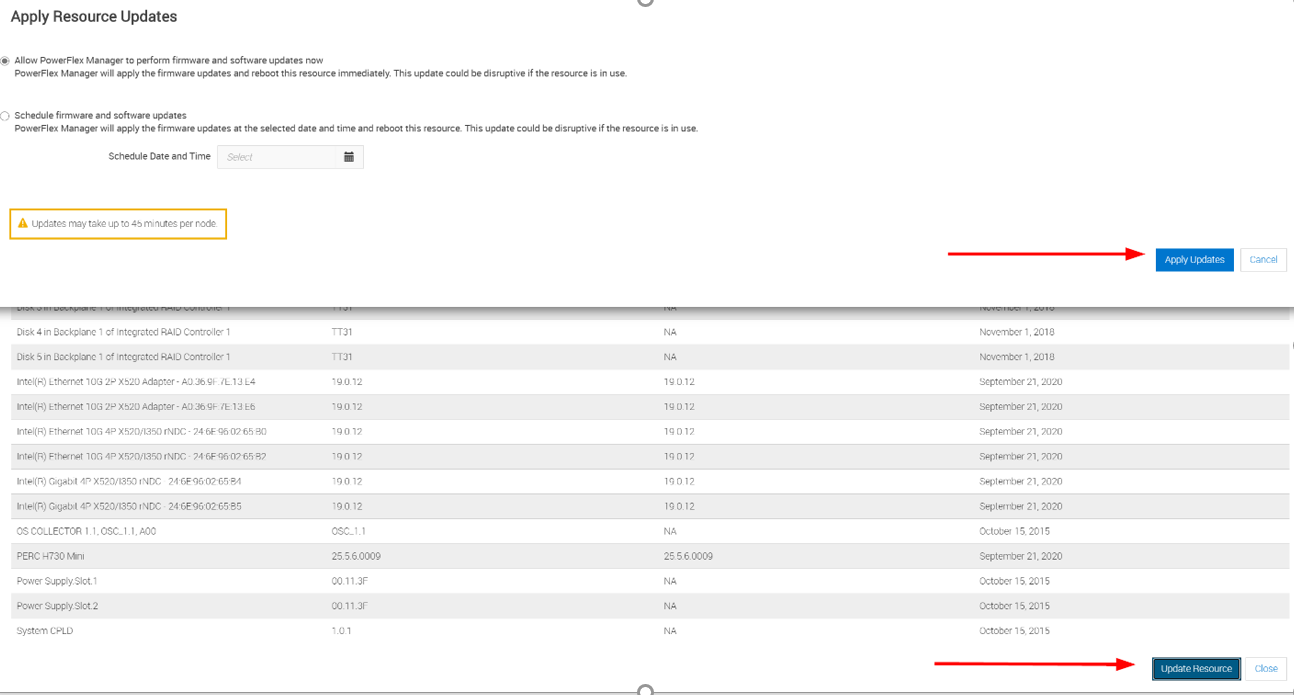Click the Close link beside Update Resource
The height and width of the screenshot is (695, 1294).
point(1265,668)
